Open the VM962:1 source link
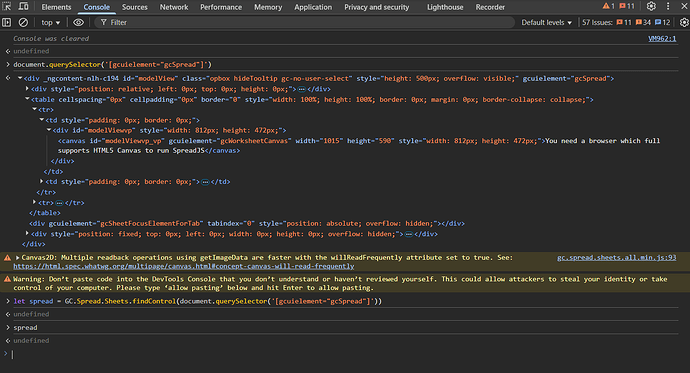This screenshot has width=690, height=373. tap(662, 39)
